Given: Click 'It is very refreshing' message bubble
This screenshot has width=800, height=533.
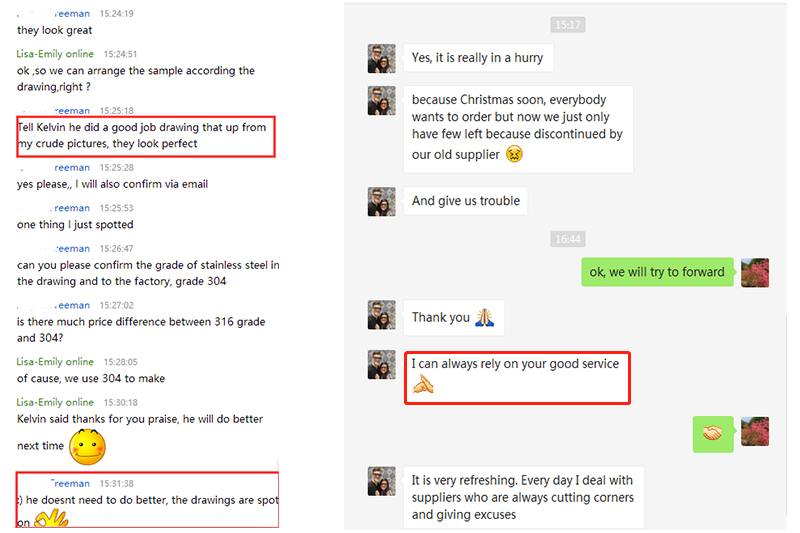Looking at the screenshot, I should click(x=523, y=497).
